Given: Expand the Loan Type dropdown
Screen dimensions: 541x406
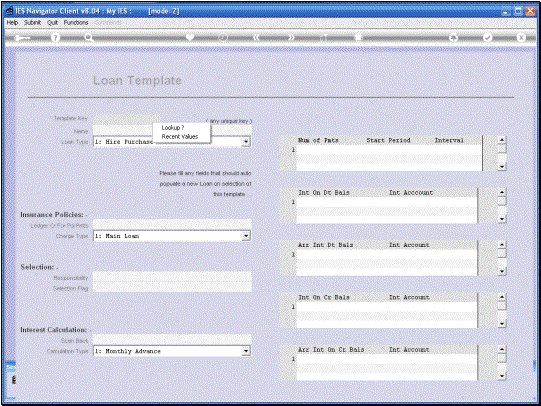Looking at the screenshot, I should [x=246, y=142].
